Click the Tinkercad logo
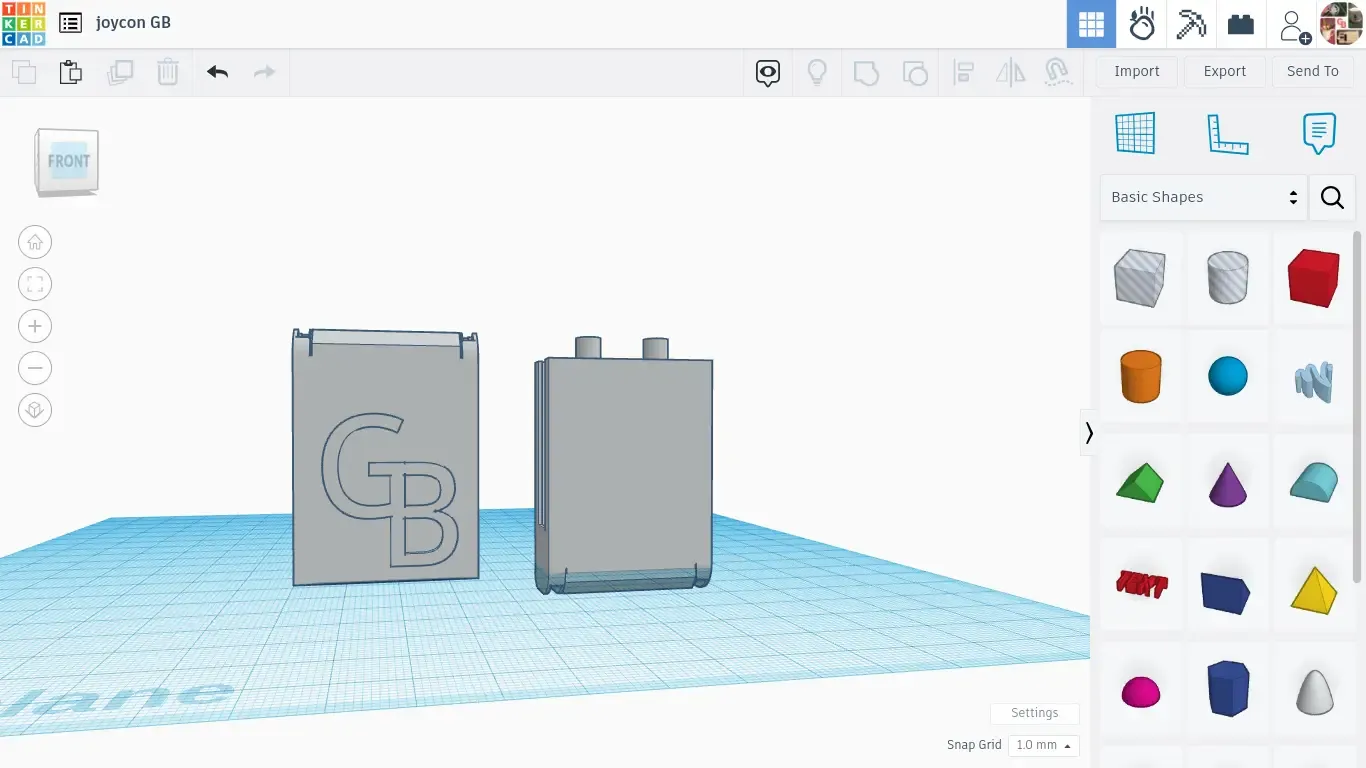The width and height of the screenshot is (1366, 768). [23, 24]
